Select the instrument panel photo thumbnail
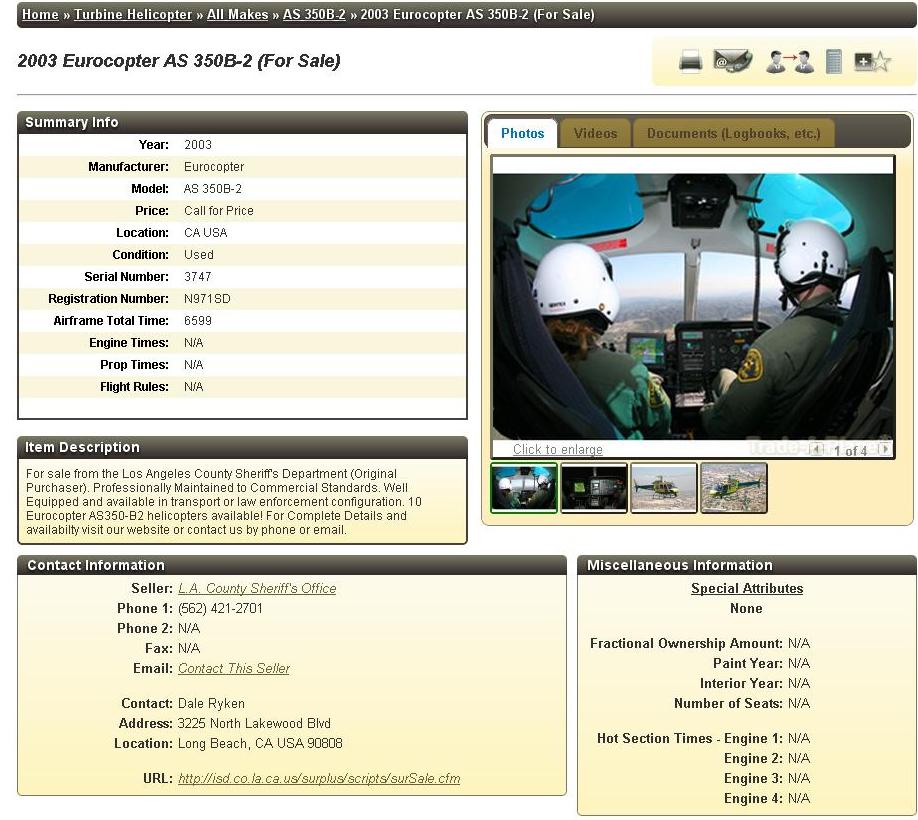918x820 pixels. point(594,488)
